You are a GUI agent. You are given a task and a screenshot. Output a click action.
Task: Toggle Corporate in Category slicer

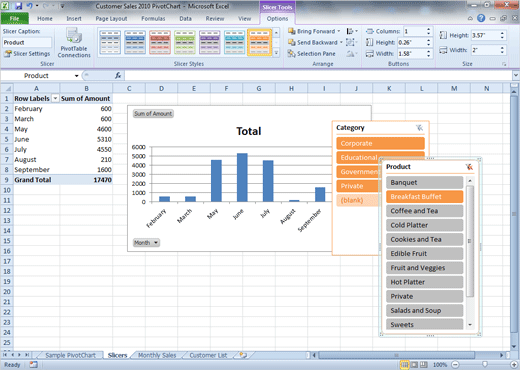(380, 143)
